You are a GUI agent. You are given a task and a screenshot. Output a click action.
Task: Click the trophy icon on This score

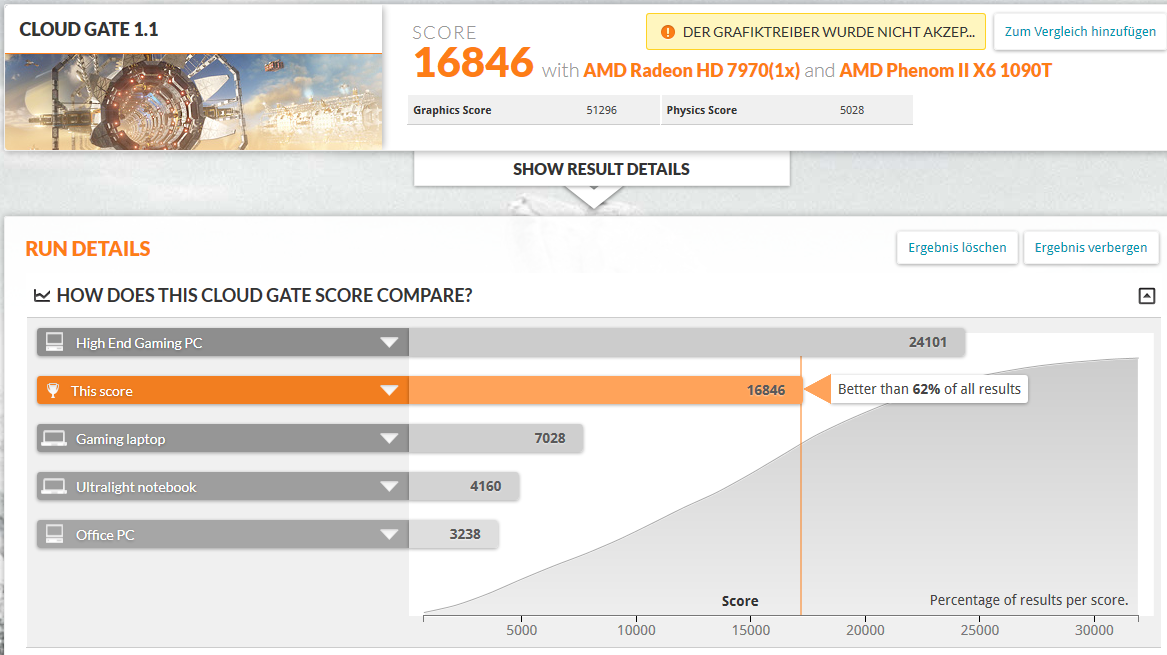pyautogui.click(x=53, y=390)
